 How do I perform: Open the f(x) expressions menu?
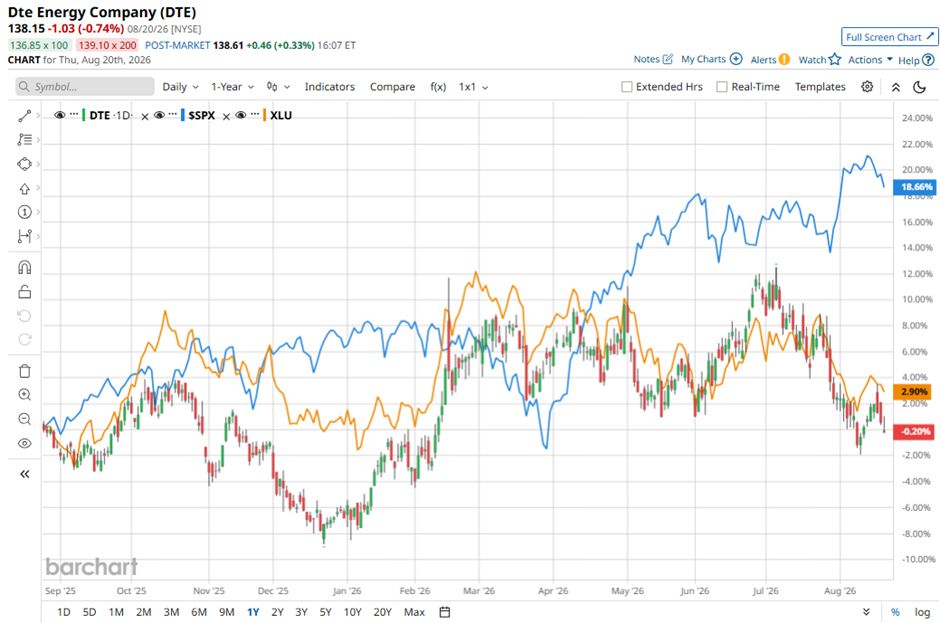[x=438, y=87]
